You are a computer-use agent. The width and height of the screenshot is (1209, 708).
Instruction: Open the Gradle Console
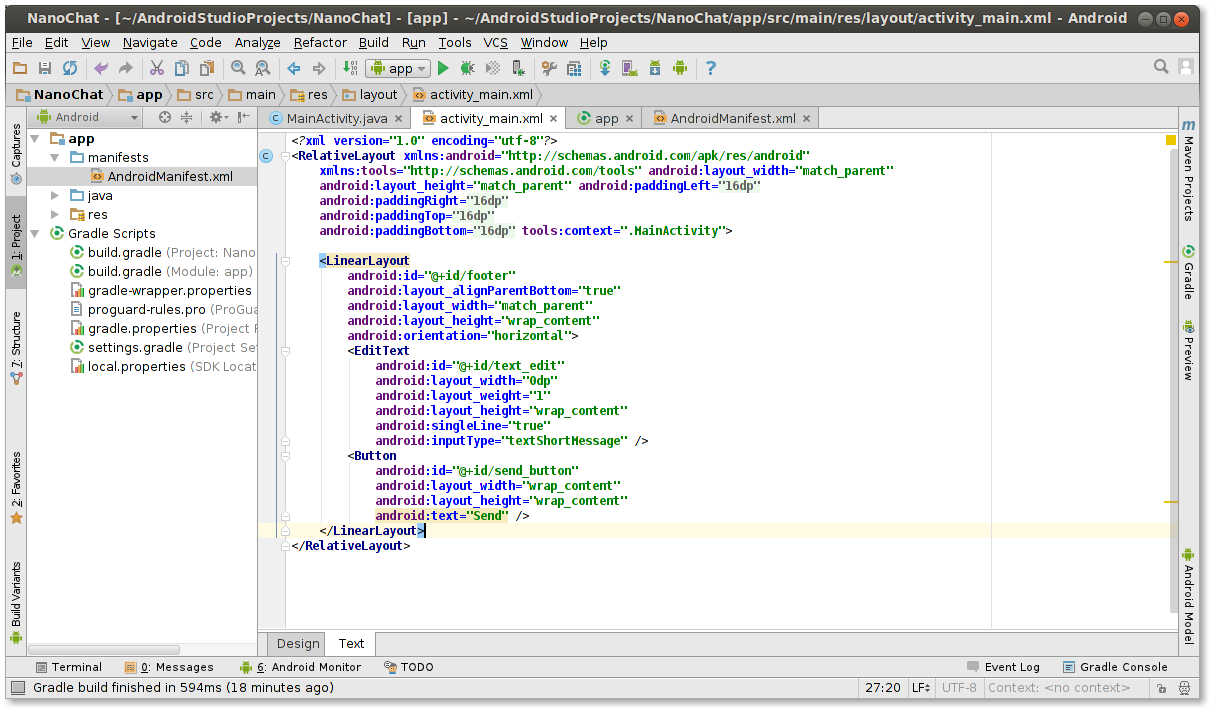(x=1114, y=667)
